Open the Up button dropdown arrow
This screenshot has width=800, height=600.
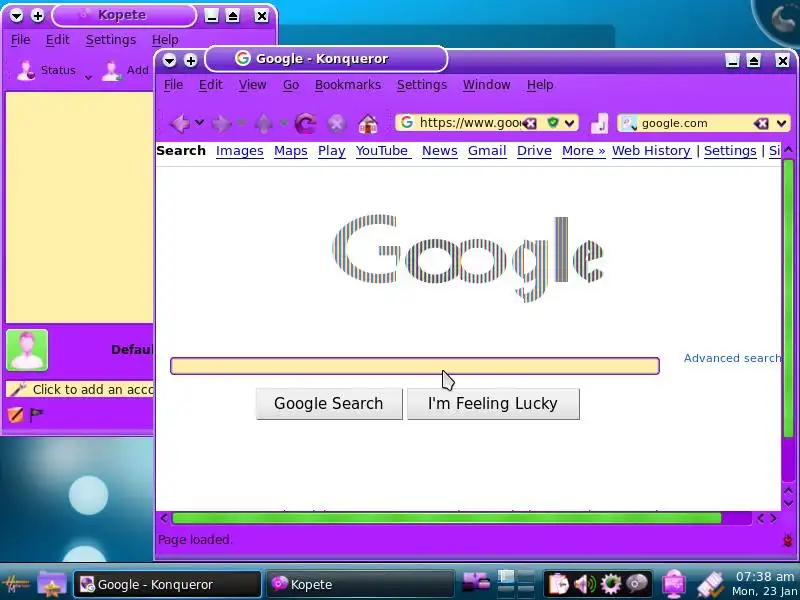pos(283,122)
